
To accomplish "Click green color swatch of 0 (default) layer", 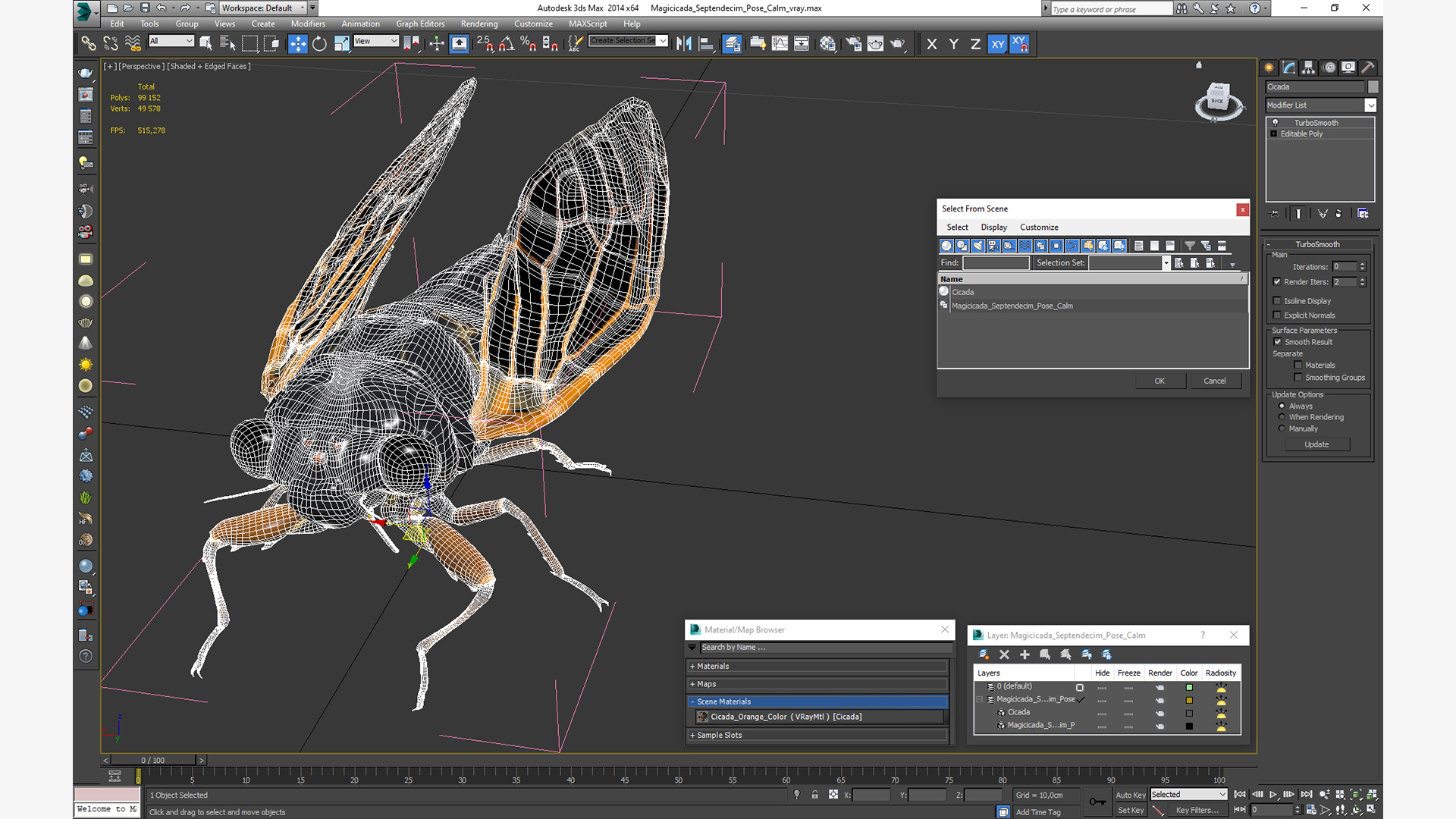I will click(x=1189, y=688).
